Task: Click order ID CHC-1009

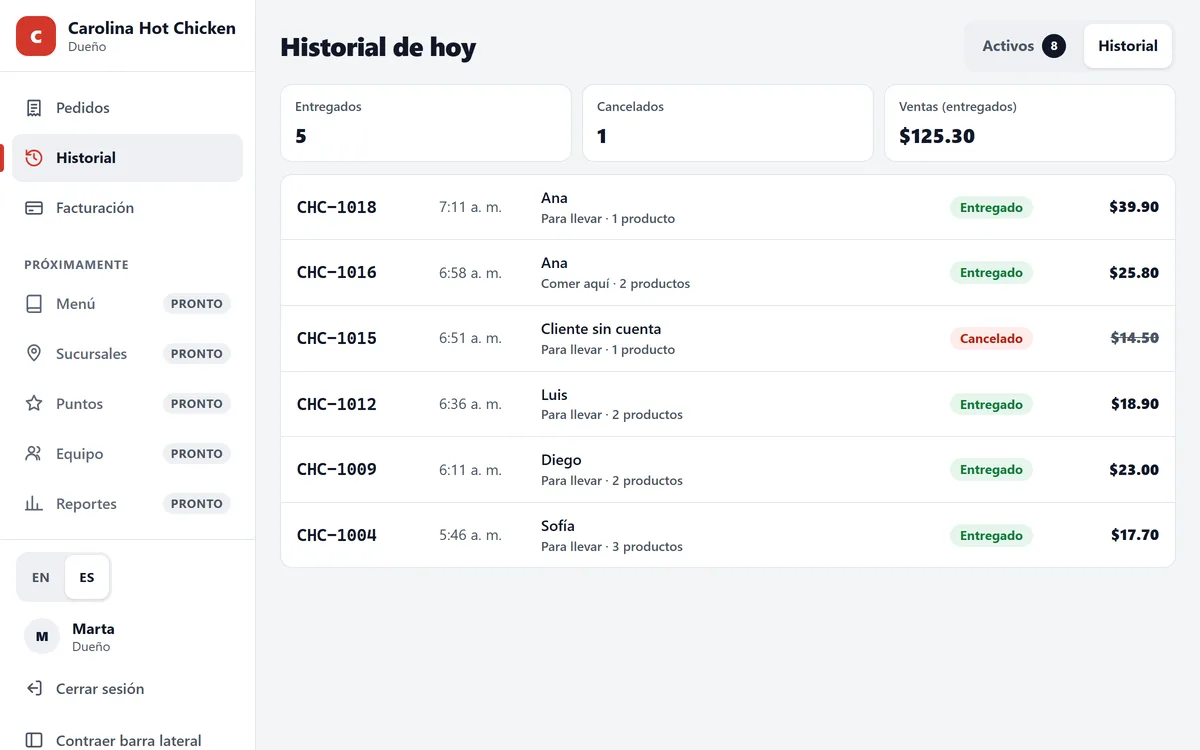Action: [x=337, y=470]
